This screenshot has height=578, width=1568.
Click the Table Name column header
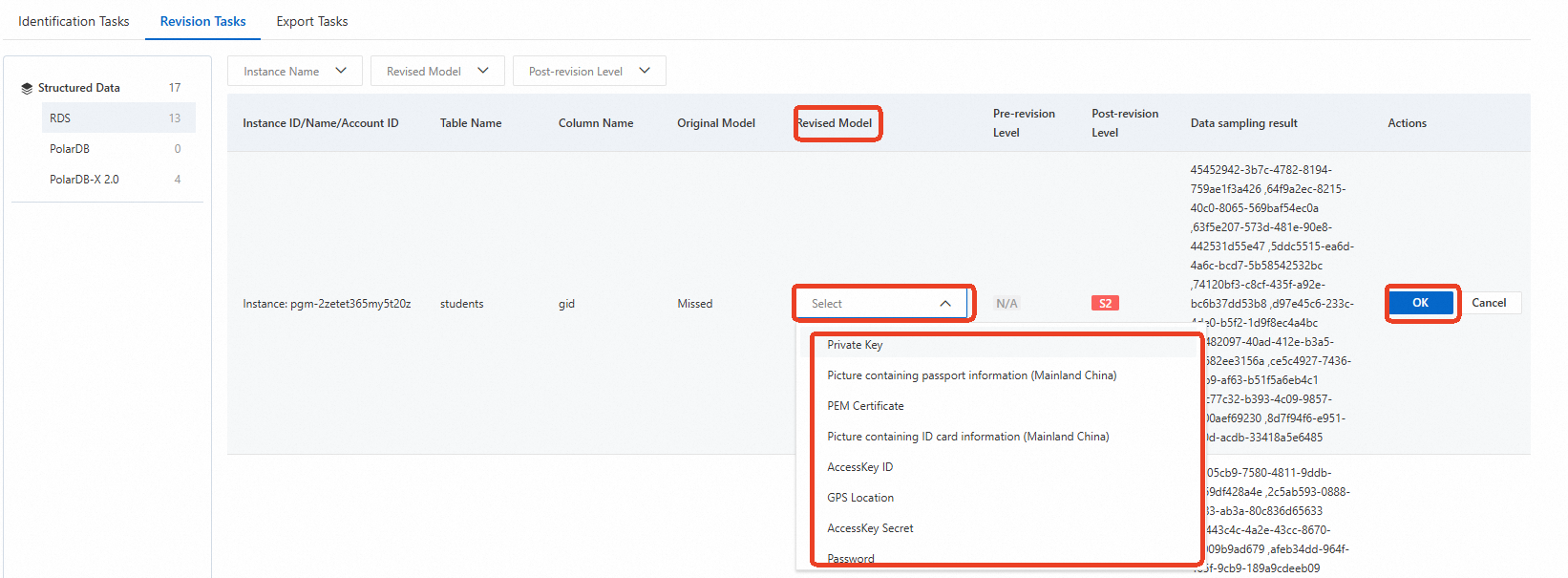click(471, 123)
